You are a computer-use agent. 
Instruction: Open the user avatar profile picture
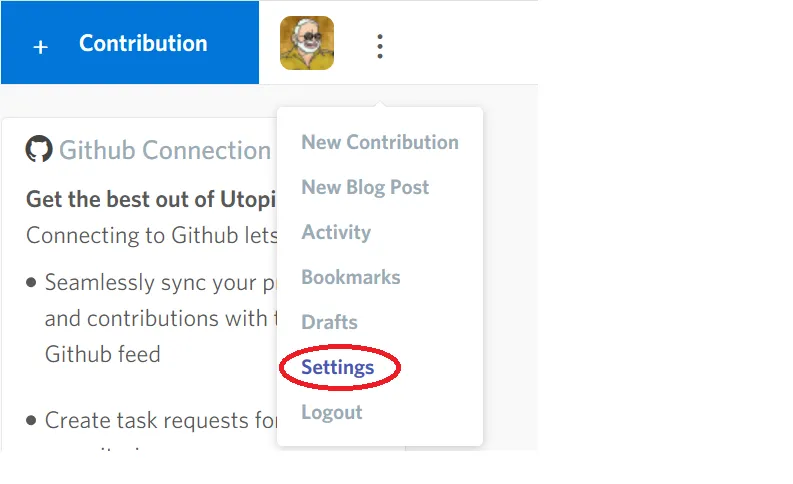(307, 43)
